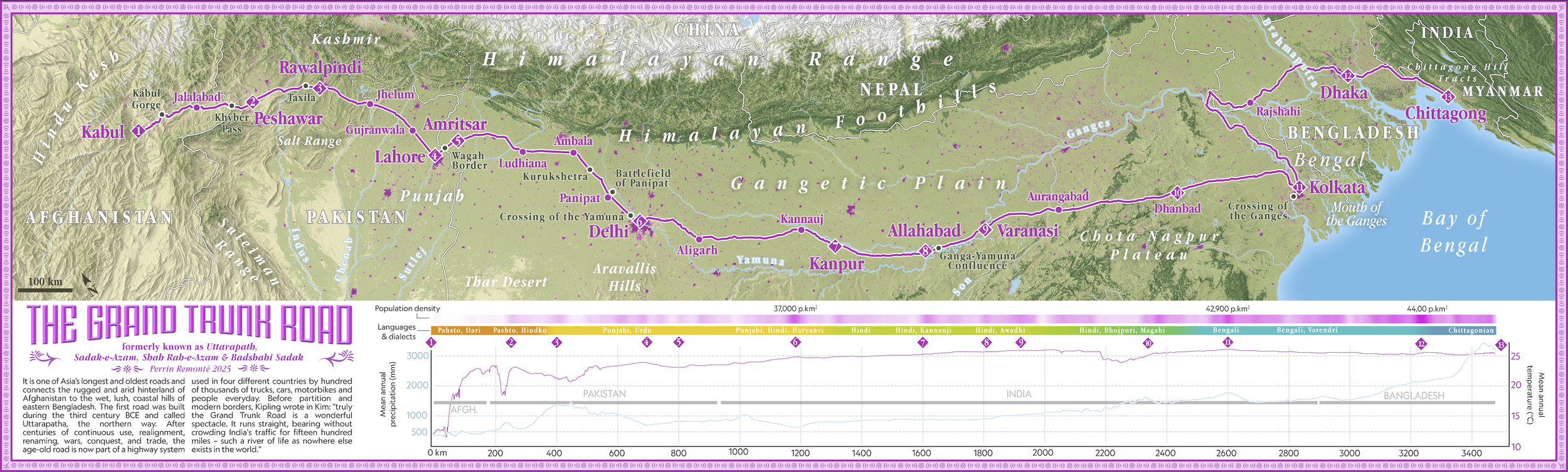Click chart marker 6 under the languages bar
This screenshot has width=1568, height=472.
795,343
